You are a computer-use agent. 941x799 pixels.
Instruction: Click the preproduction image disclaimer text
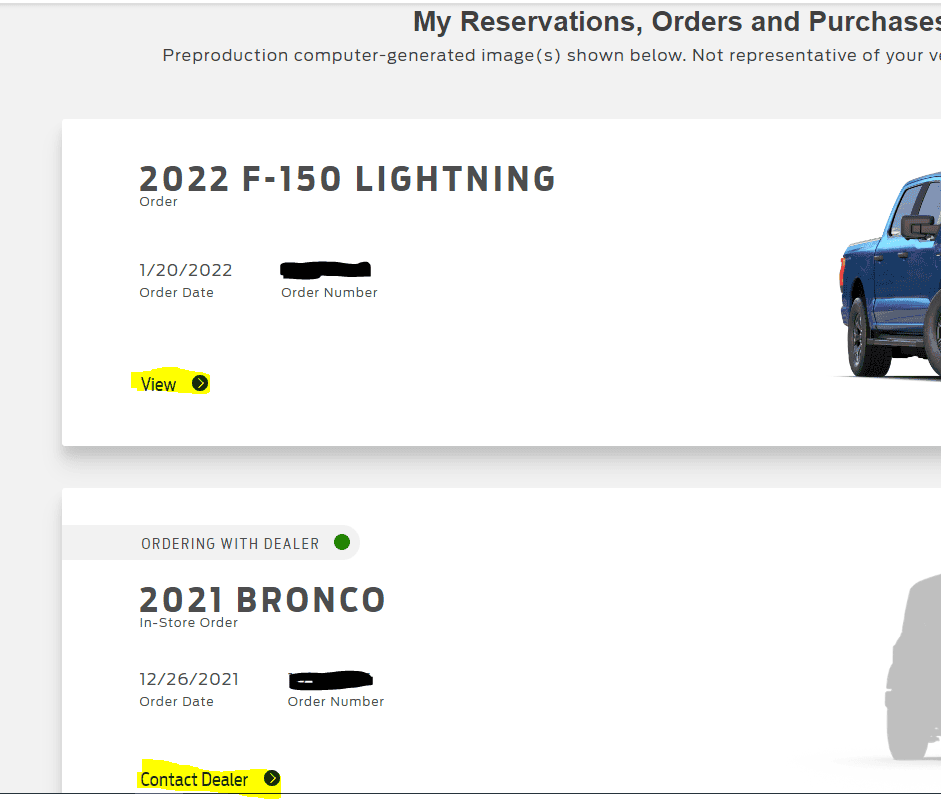(x=551, y=55)
